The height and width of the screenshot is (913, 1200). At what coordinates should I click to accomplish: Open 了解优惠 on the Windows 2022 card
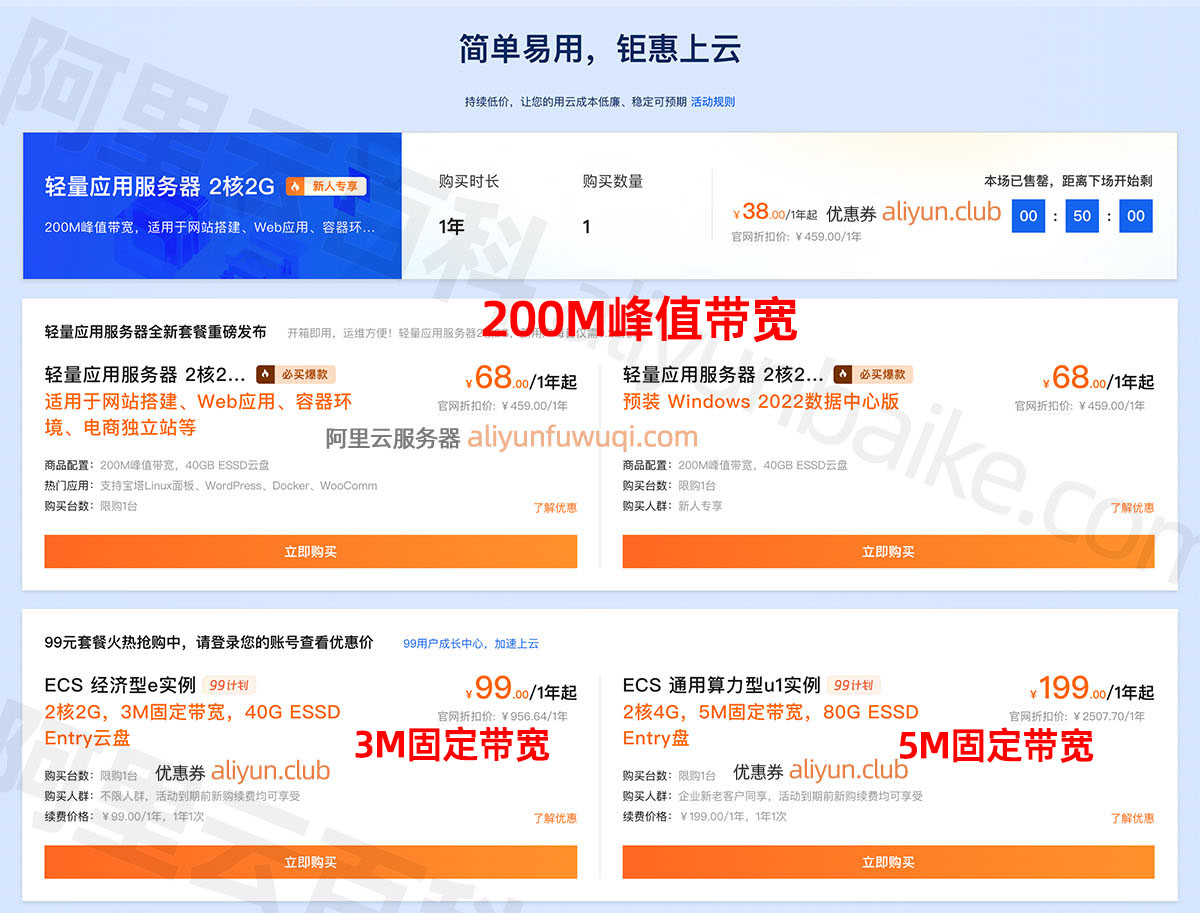(1132, 508)
